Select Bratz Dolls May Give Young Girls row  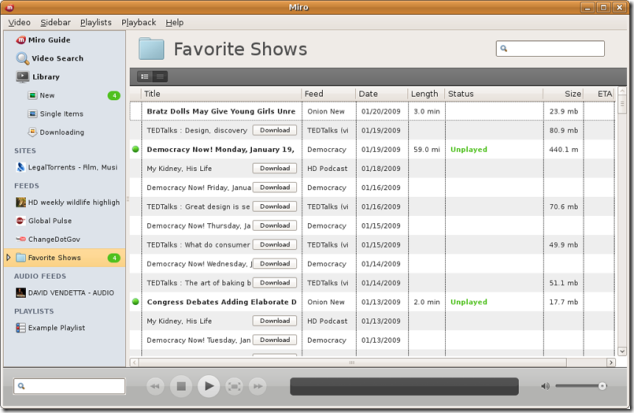click(x=372, y=111)
